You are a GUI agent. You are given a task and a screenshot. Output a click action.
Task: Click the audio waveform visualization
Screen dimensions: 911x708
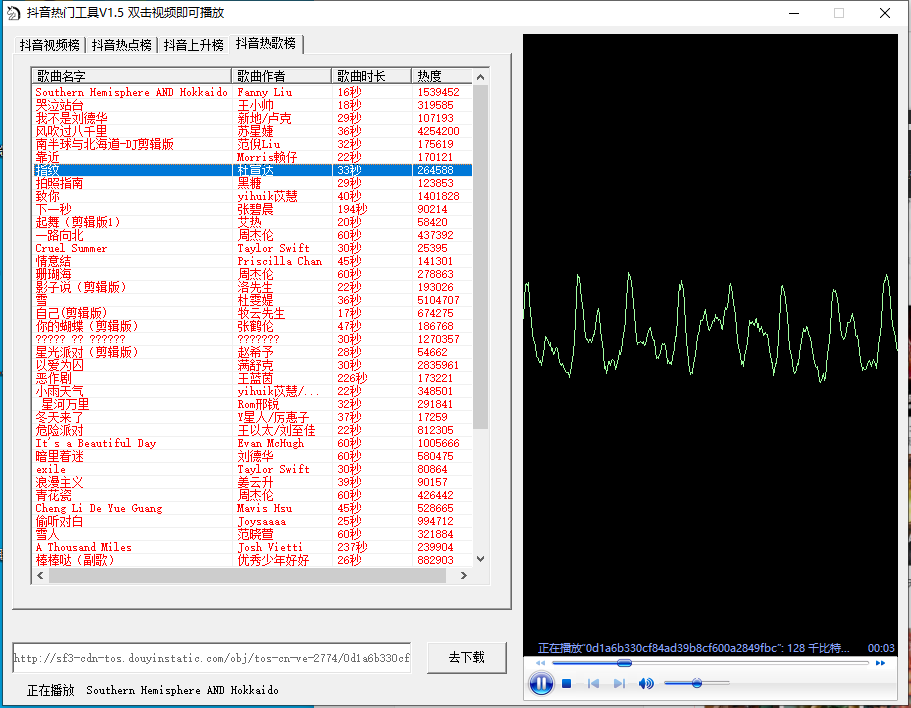(710, 328)
